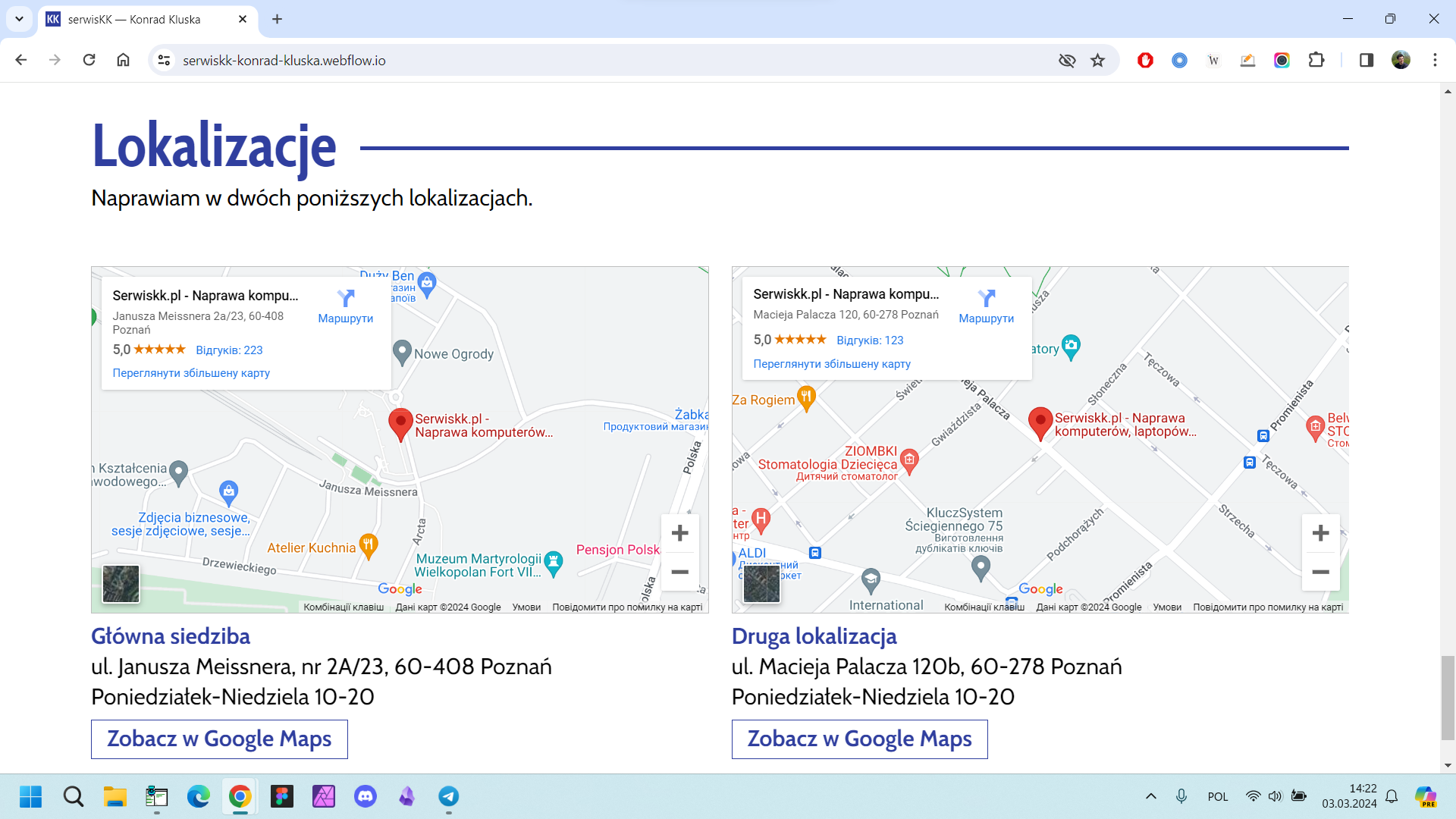Click the crossed-eye icon in address bar

click(1067, 60)
